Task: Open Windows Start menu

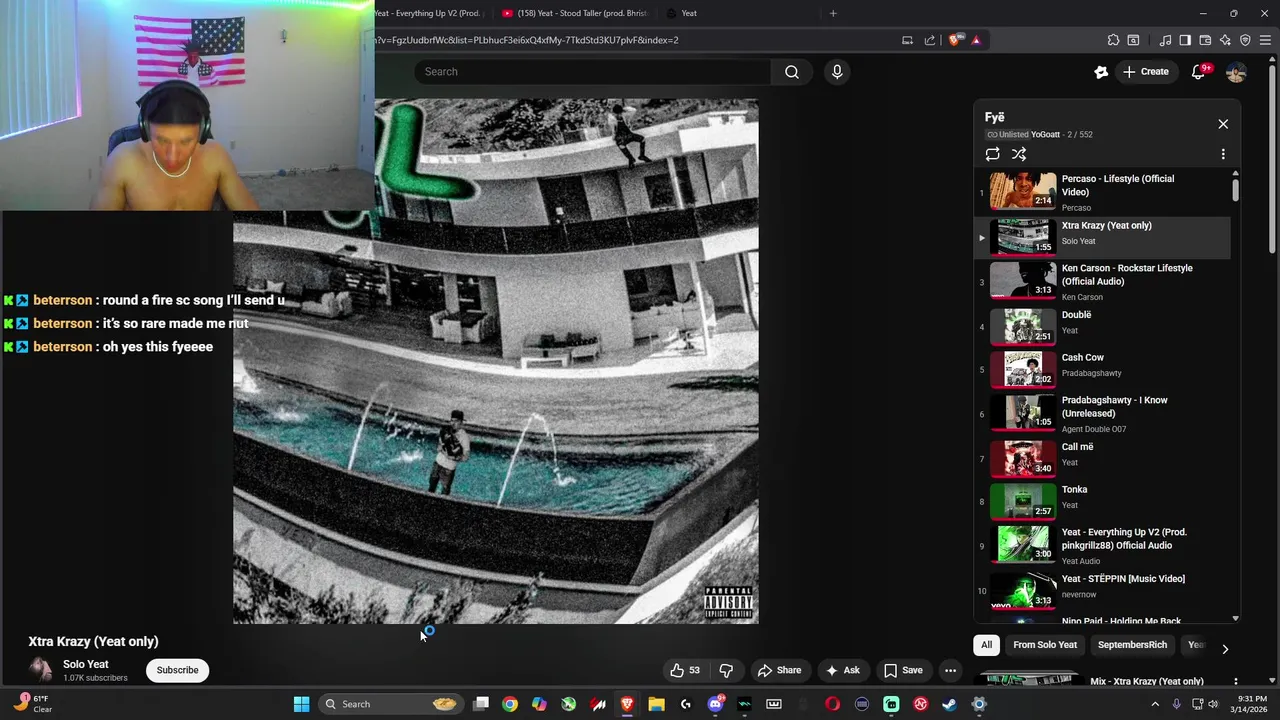Action: point(301,704)
